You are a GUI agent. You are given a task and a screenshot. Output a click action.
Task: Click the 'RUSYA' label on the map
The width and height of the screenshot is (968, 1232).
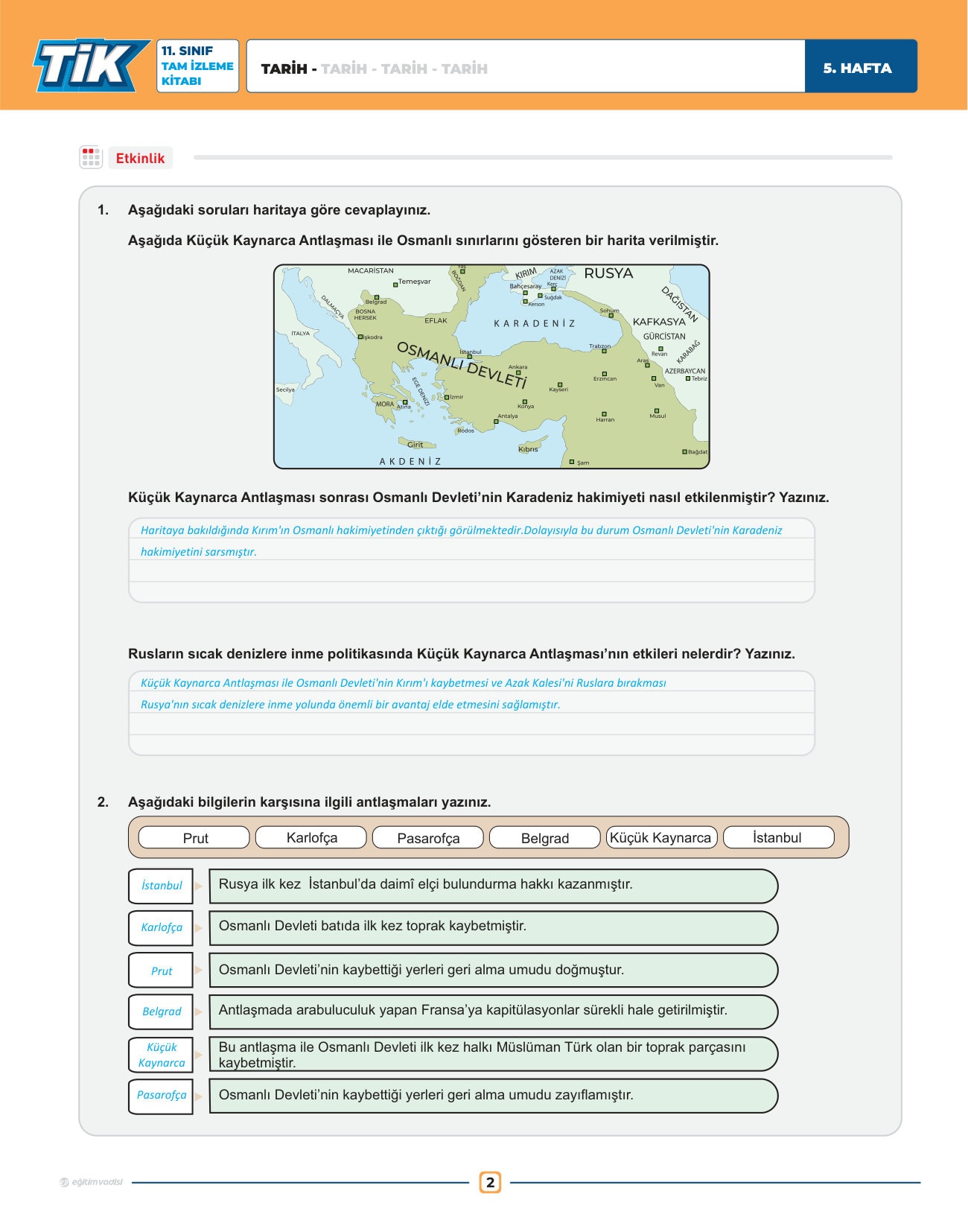pos(608,273)
